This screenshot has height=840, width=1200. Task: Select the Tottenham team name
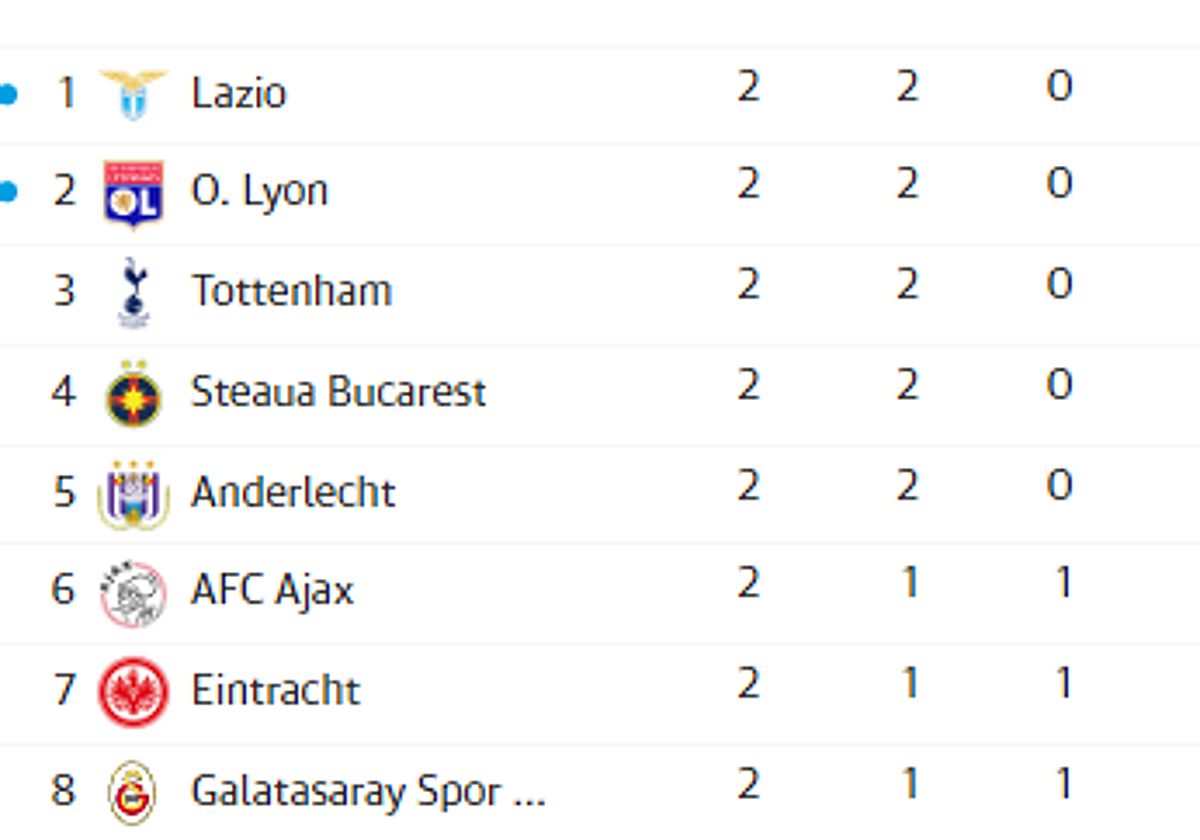click(291, 291)
